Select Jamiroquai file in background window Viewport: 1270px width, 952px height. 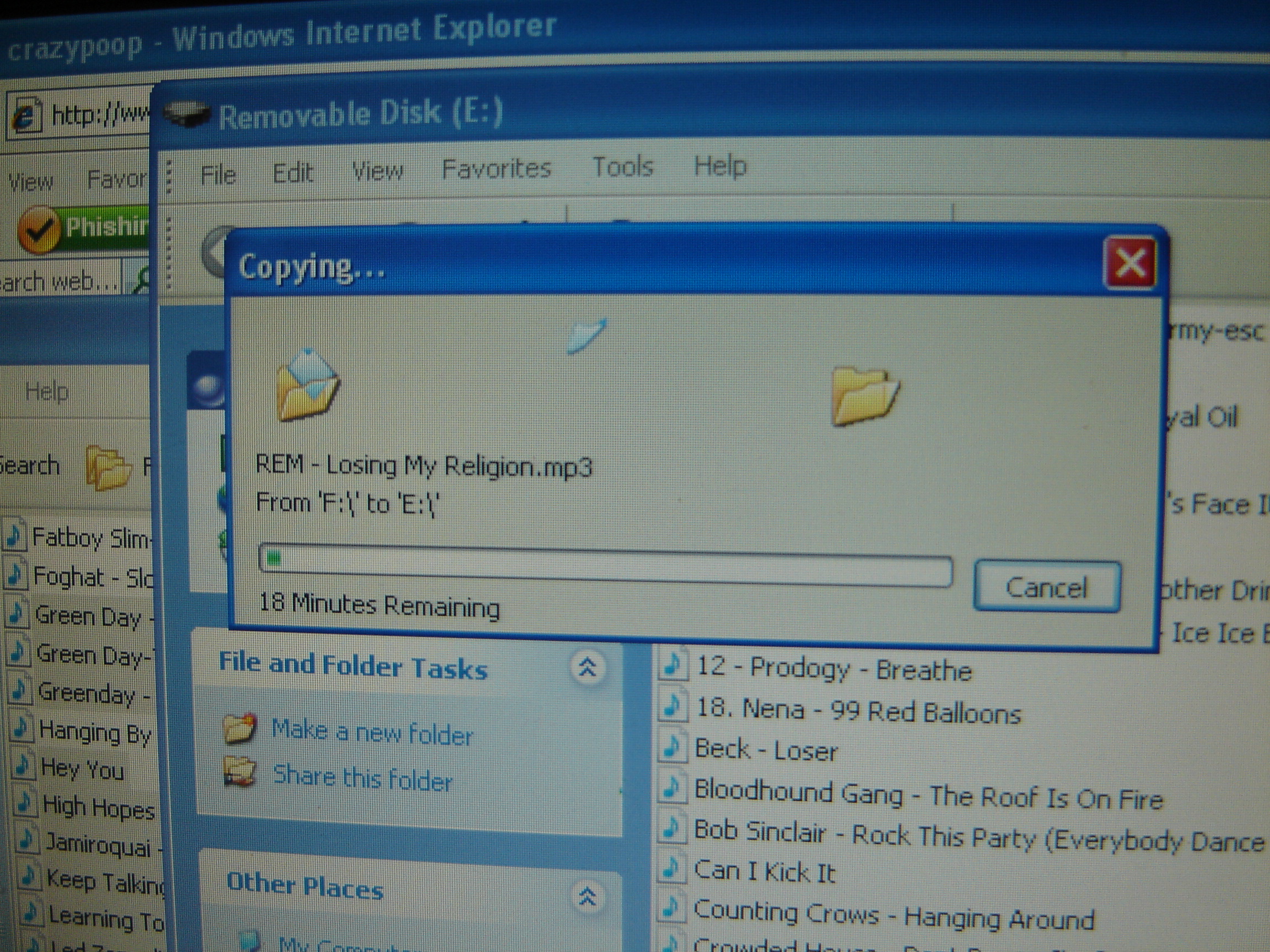[103, 845]
